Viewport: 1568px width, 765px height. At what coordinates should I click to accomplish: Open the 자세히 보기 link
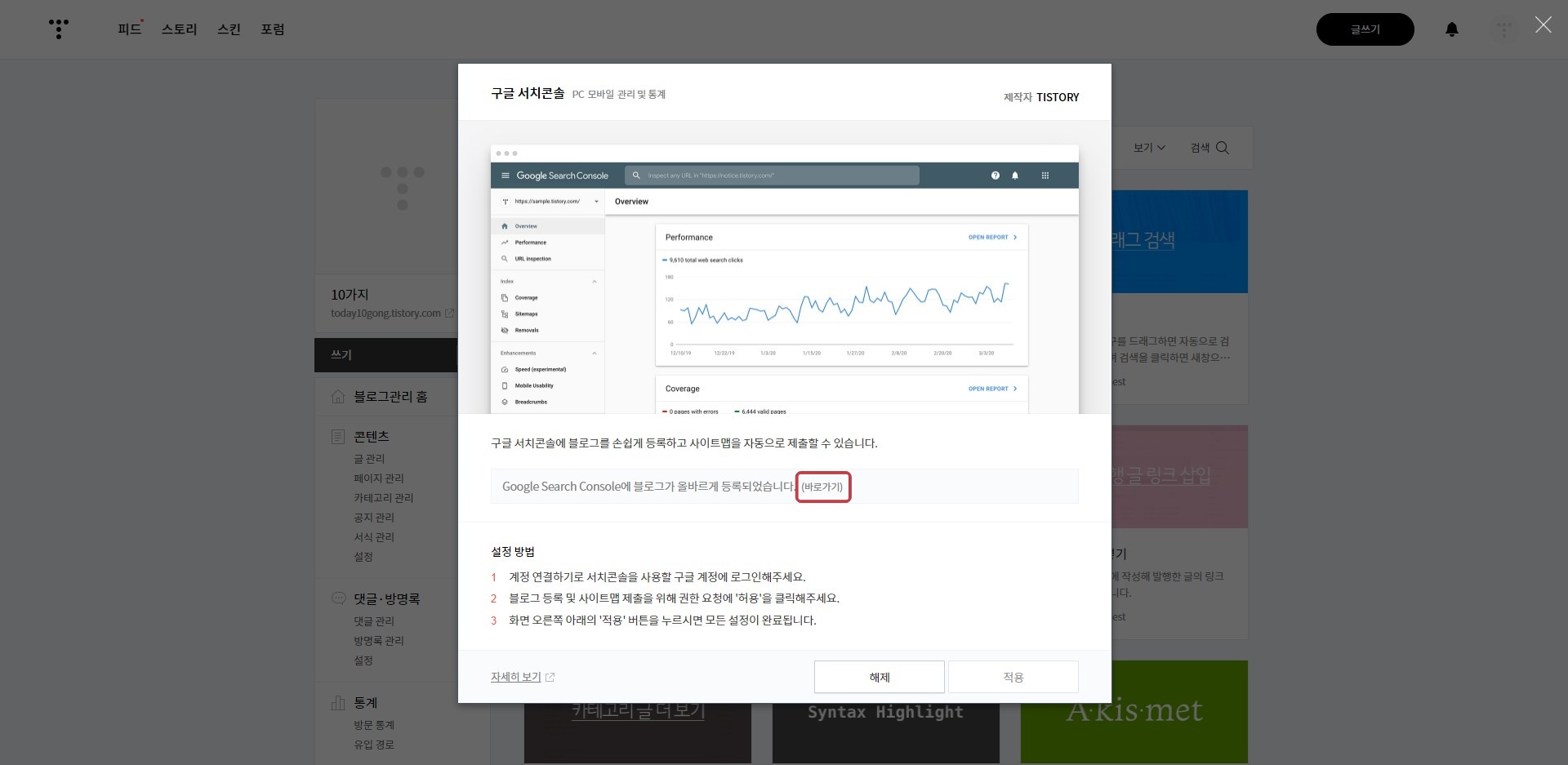pos(515,677)
